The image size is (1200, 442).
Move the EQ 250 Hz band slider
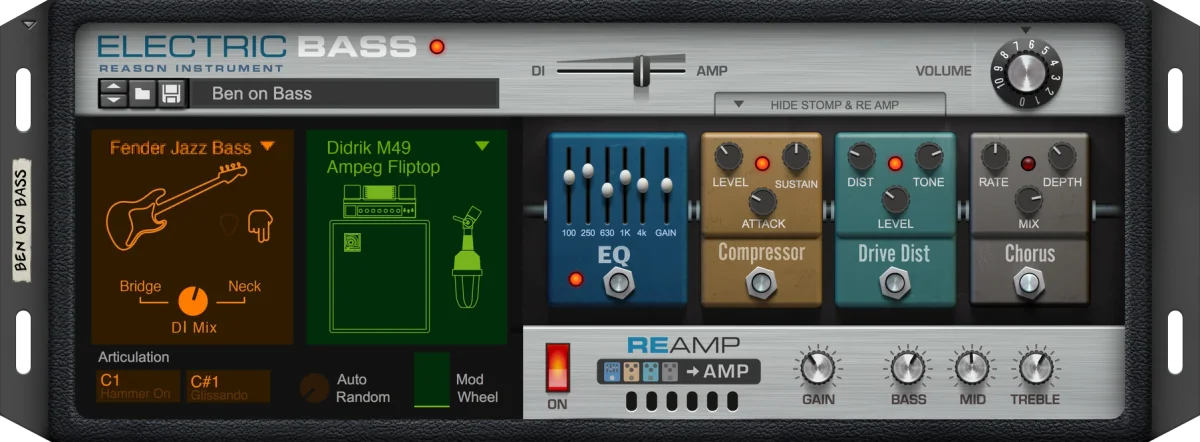click(x=588, y=169)
